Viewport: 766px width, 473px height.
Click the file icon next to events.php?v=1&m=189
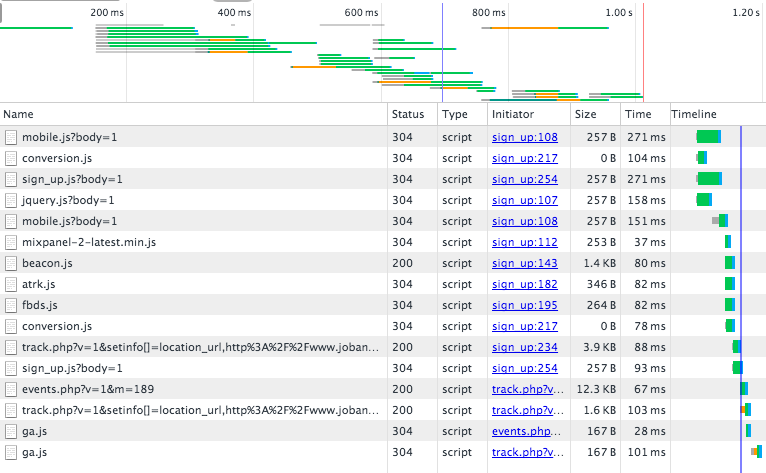pyautogui.click(x=11, y=389)
